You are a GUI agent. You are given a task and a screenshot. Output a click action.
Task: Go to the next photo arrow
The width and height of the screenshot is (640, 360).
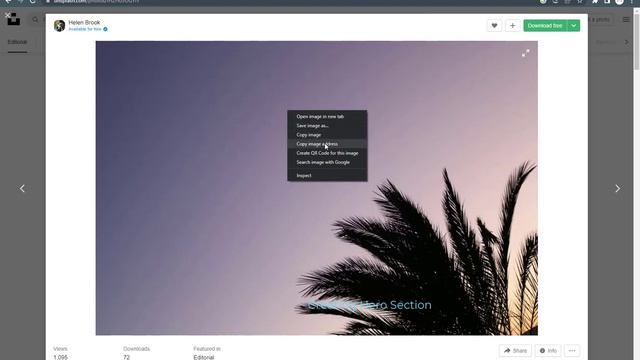click(618, 188)
